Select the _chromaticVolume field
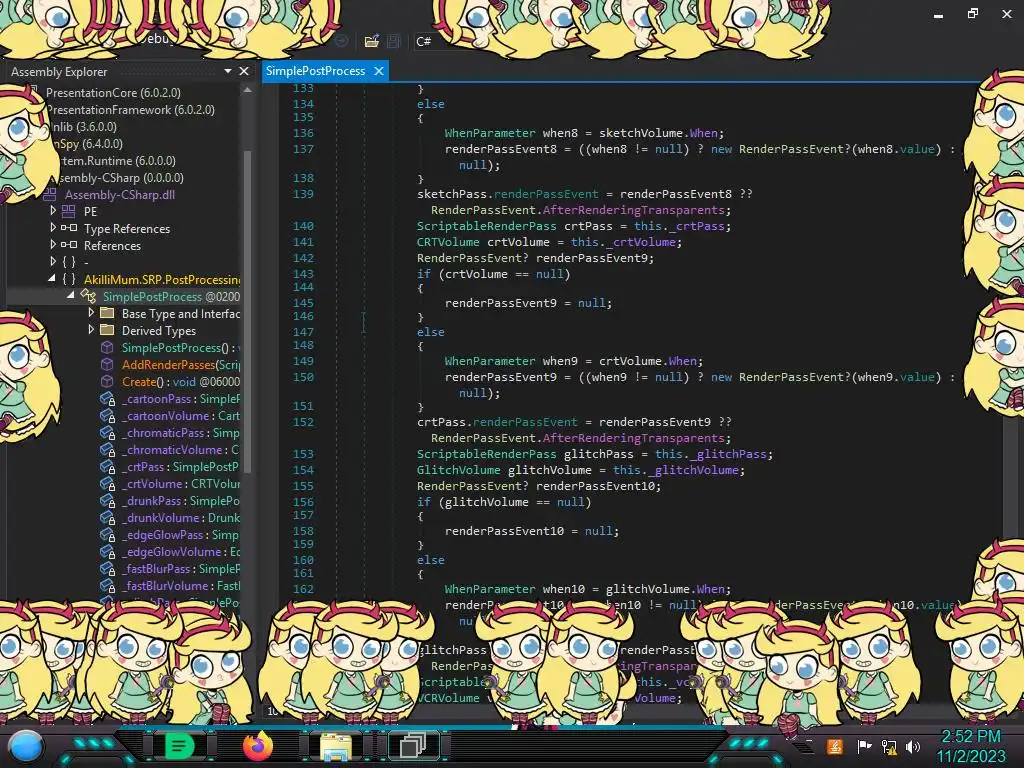The width and height of the screenshot is (1024, 768). point(181,449)
